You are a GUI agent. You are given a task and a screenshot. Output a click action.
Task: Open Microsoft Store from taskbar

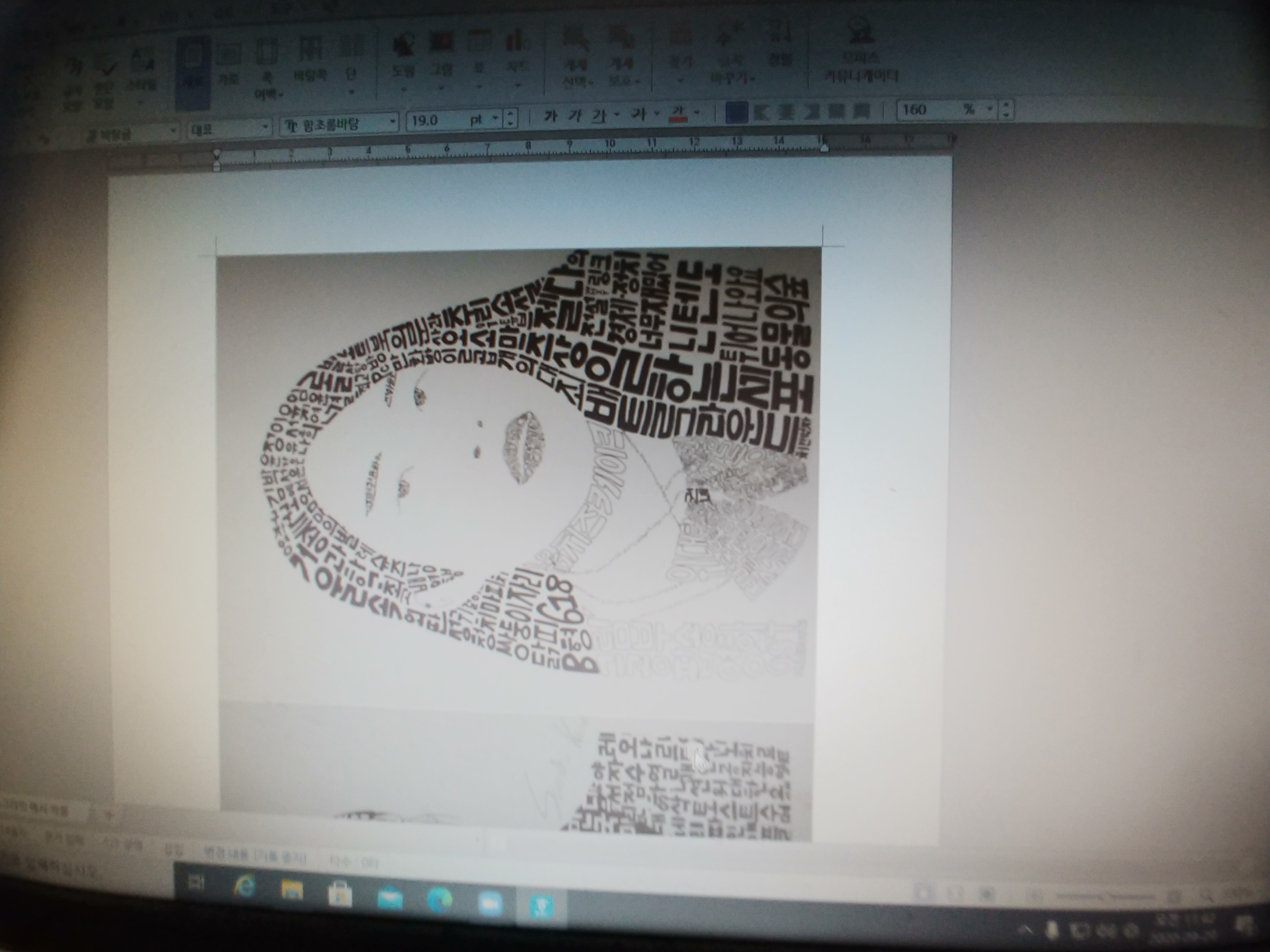click(x=340, y=895)
